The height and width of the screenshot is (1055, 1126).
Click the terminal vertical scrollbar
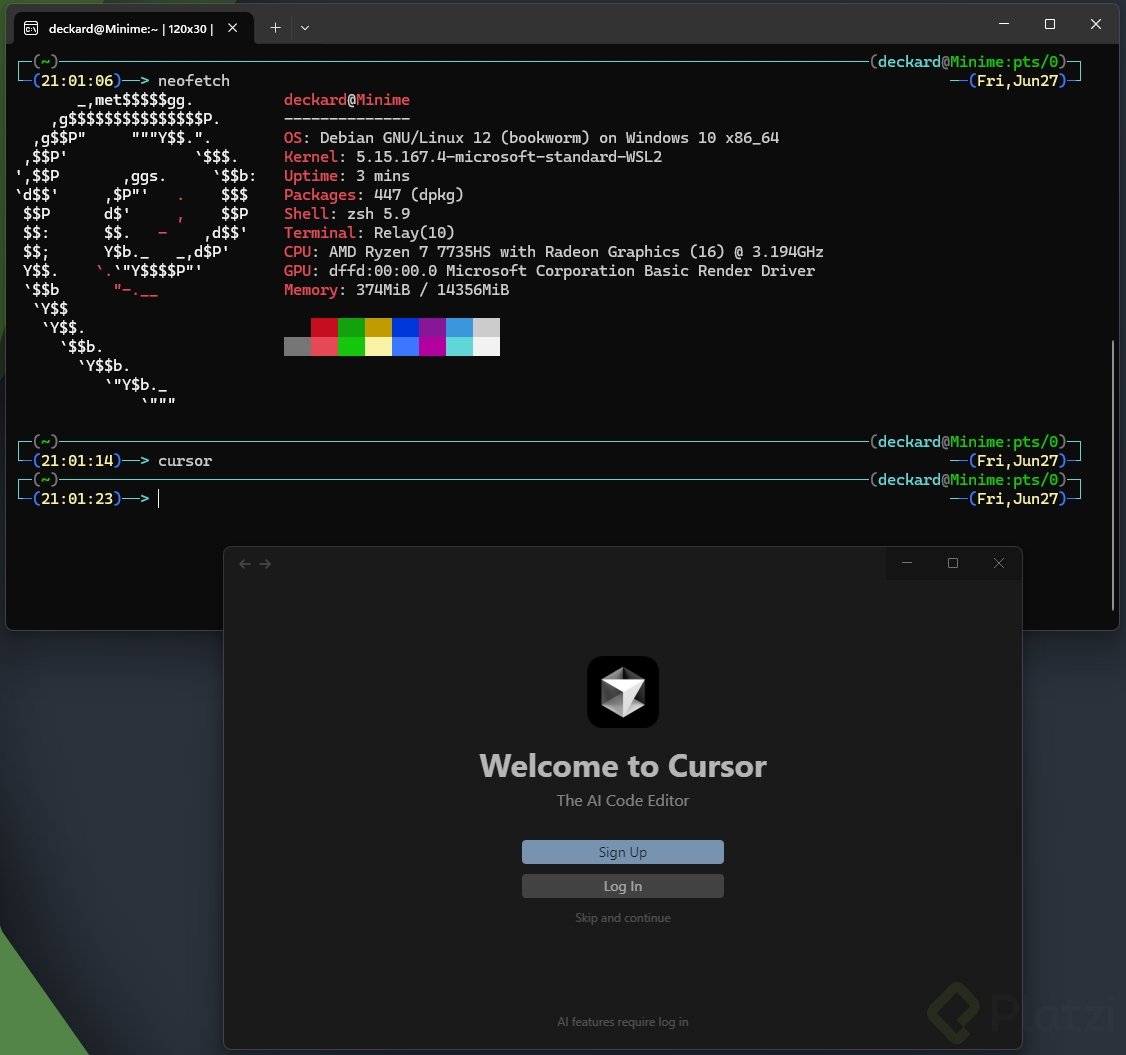click(1113, 474)
